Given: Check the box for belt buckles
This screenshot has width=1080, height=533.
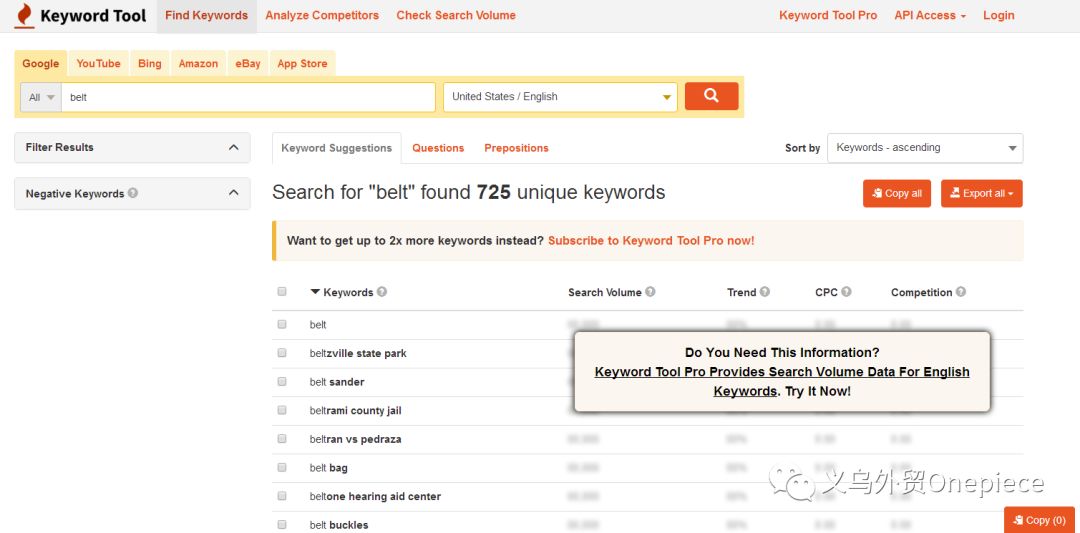Looking at the screenshot, I should 282,524.
